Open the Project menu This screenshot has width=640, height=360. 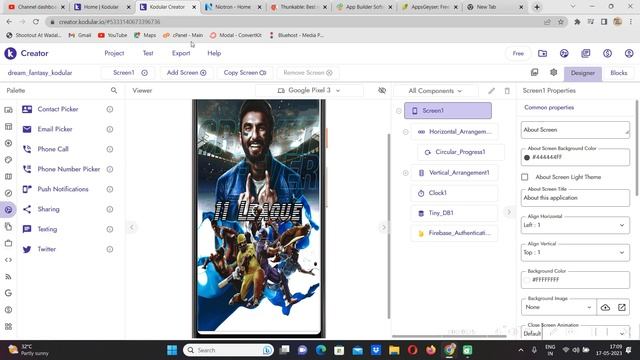tap(114, 53)
